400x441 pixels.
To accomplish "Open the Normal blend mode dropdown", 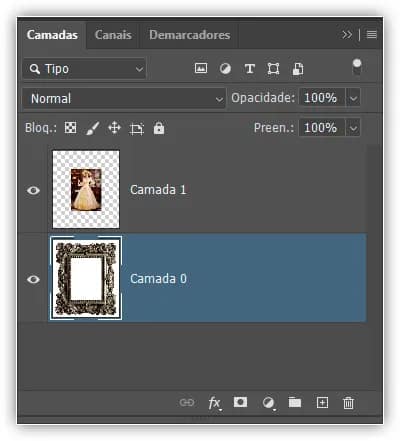I will click(124, 98).
